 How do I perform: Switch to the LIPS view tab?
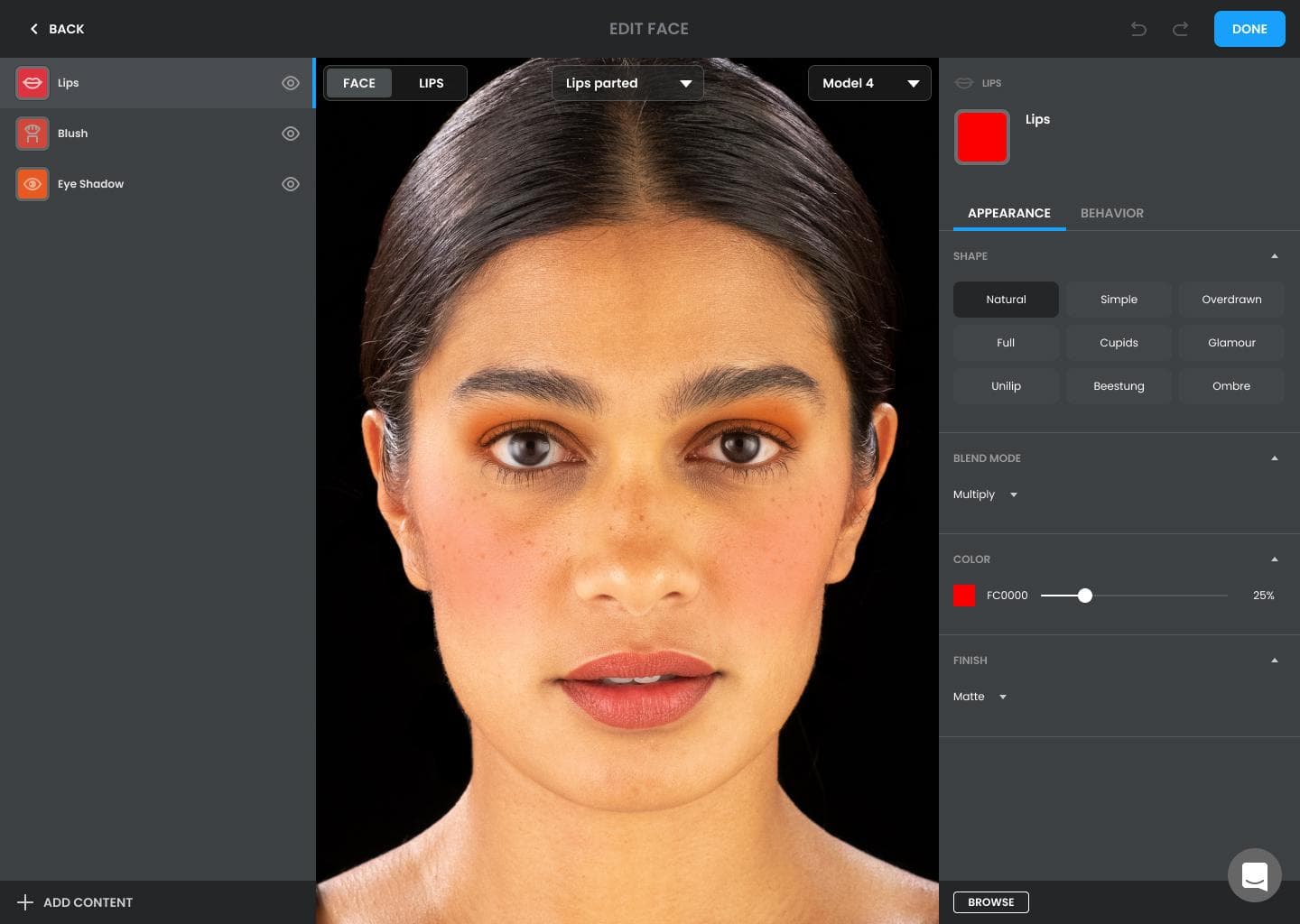[431, 83]
